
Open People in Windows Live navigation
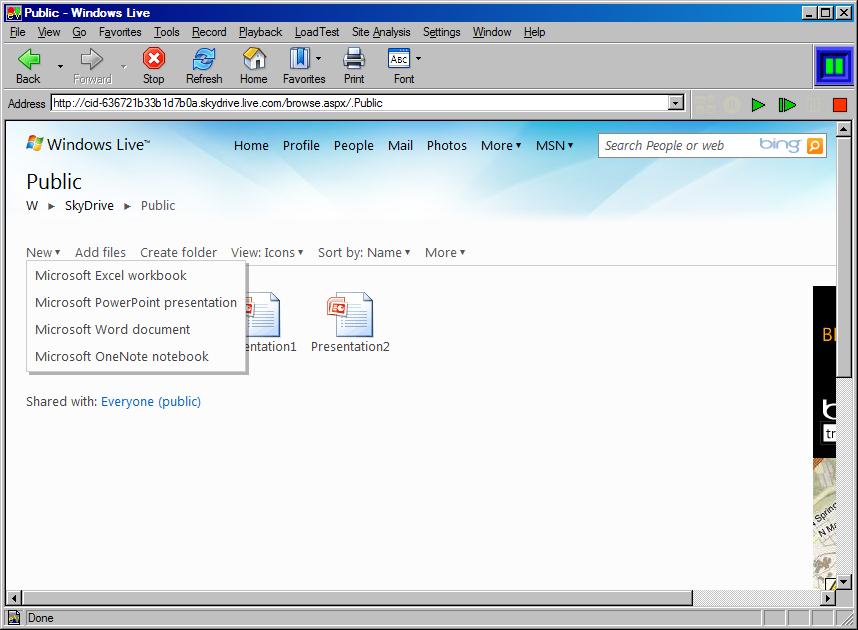[x=353, y=146]
